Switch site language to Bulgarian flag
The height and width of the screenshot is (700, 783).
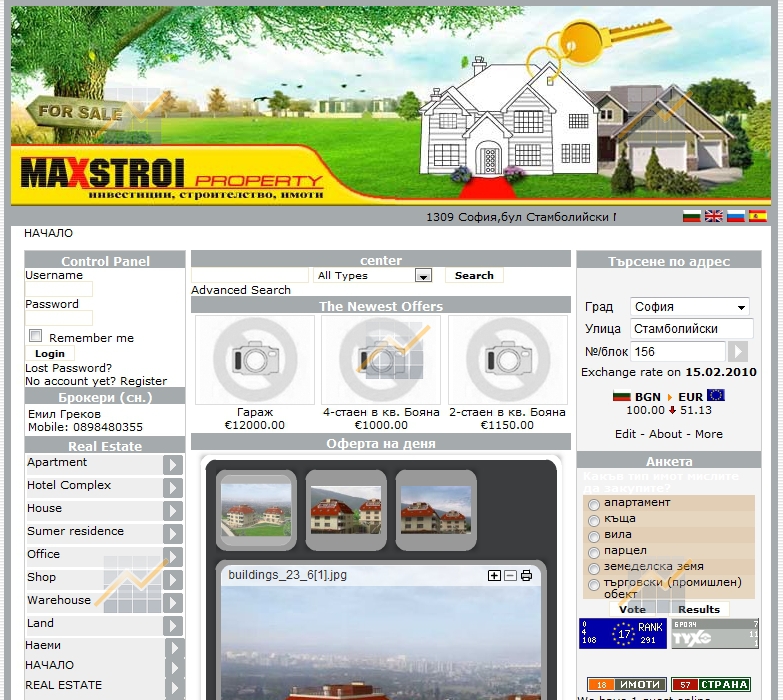coord(691,216)
